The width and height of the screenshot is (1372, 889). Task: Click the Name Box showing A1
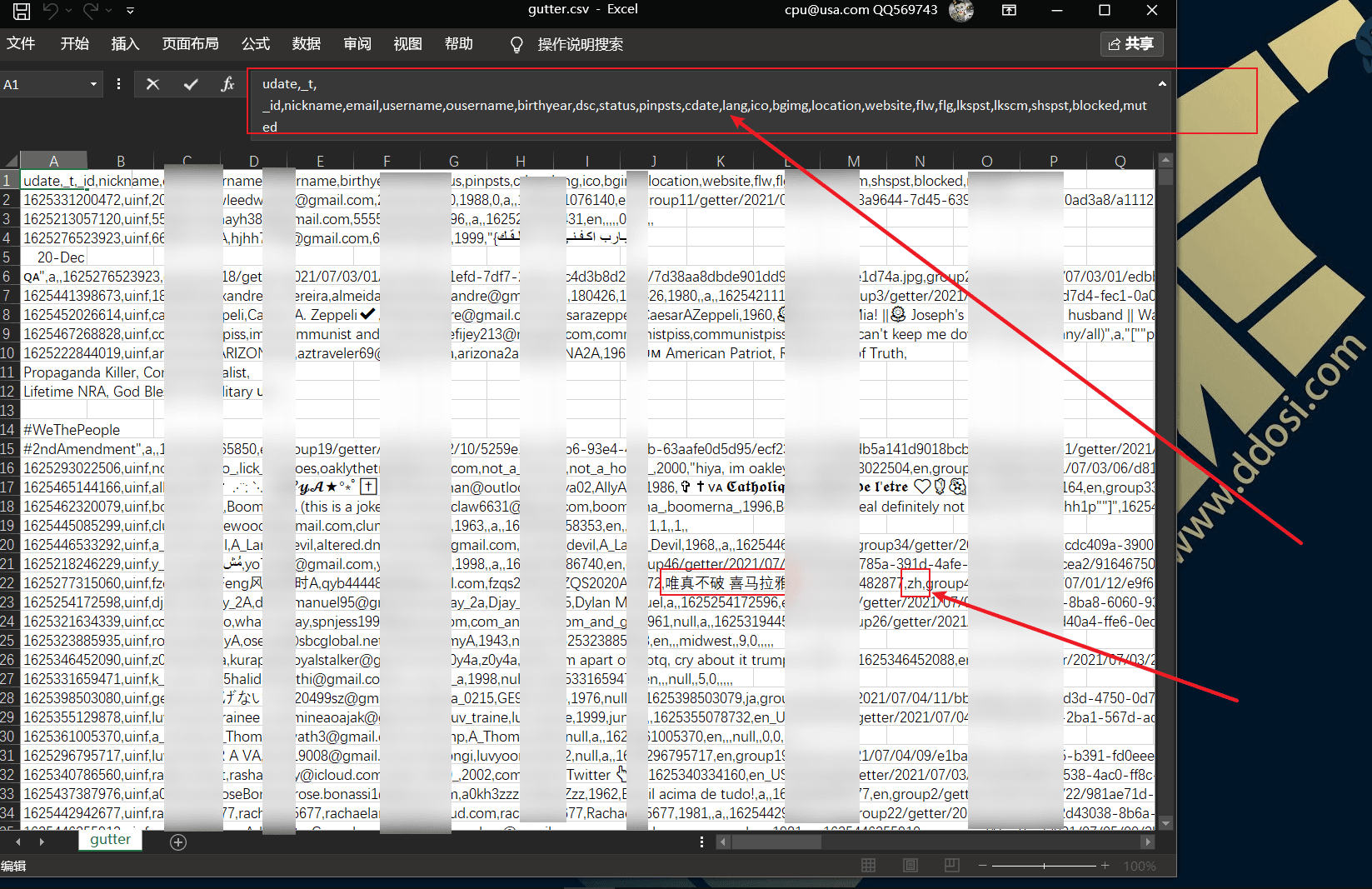(42, 84)
